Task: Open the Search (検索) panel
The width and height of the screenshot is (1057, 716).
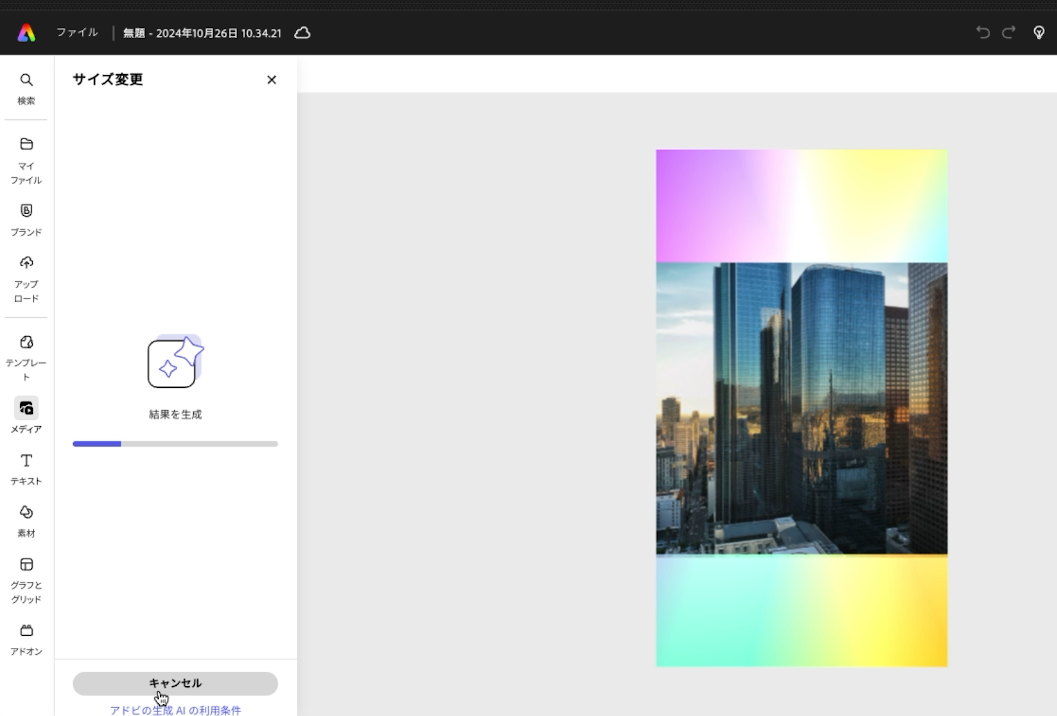Action: coord(26,88)
